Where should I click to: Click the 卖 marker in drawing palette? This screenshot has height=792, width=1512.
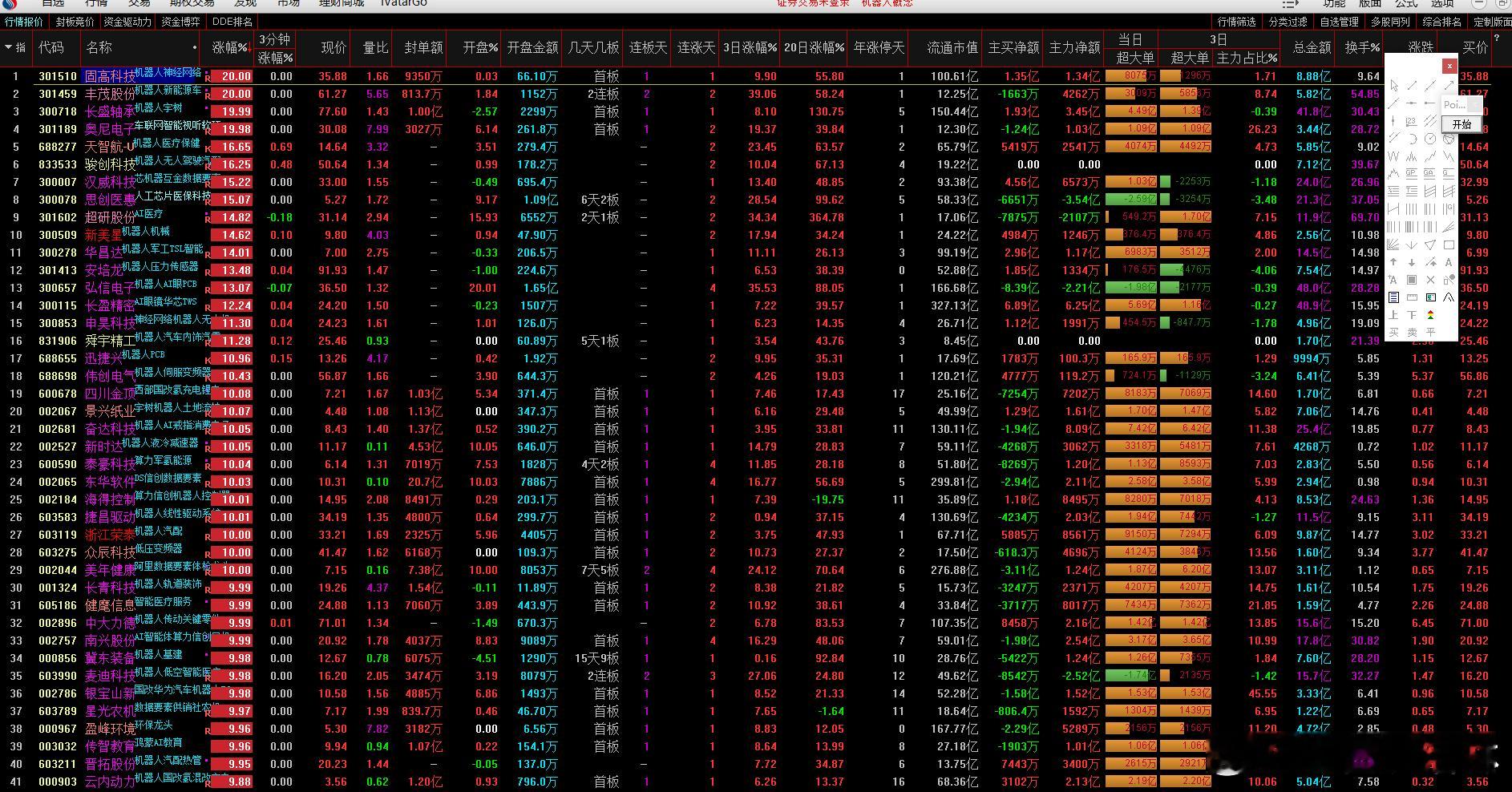[1412, 332]
